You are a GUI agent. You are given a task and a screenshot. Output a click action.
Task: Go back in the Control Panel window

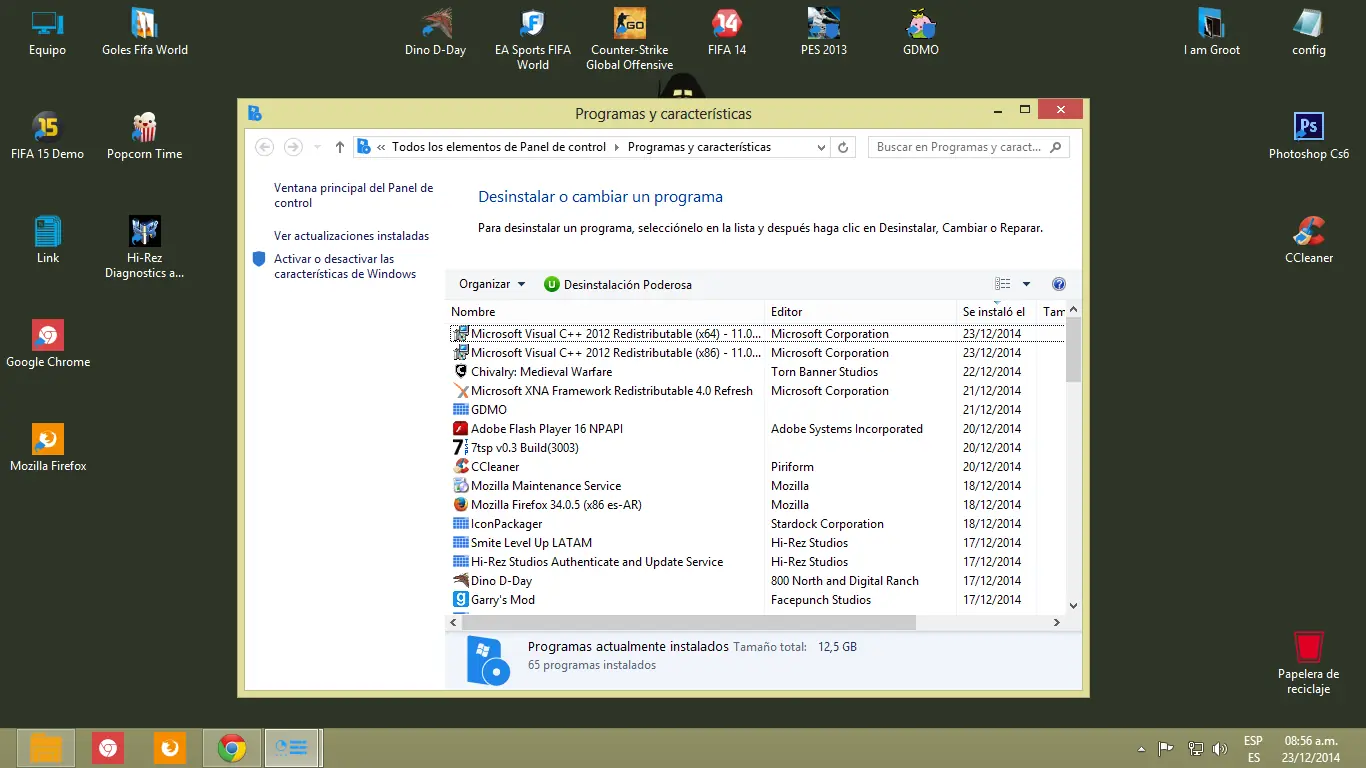[x=264, y=147]
